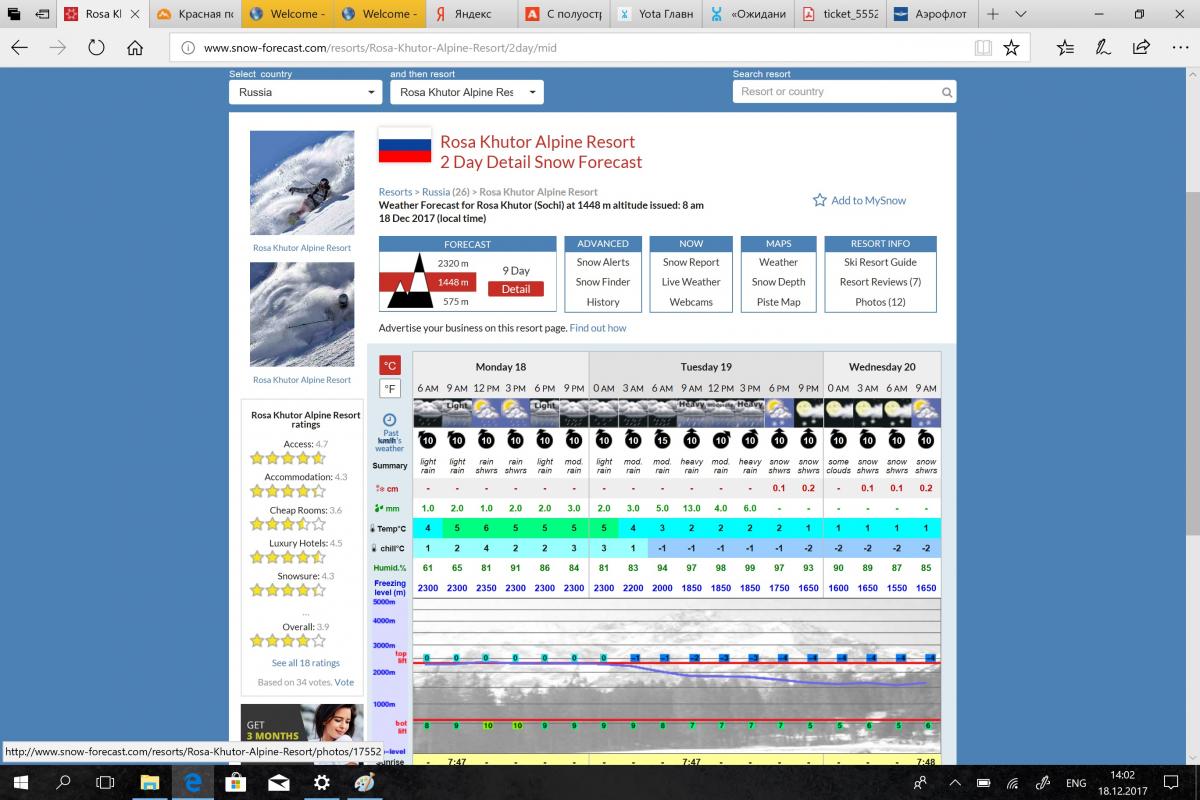
Task: Select the 2320 m elevation forecast
Action: pyautogui.click(x=453, y=263)
